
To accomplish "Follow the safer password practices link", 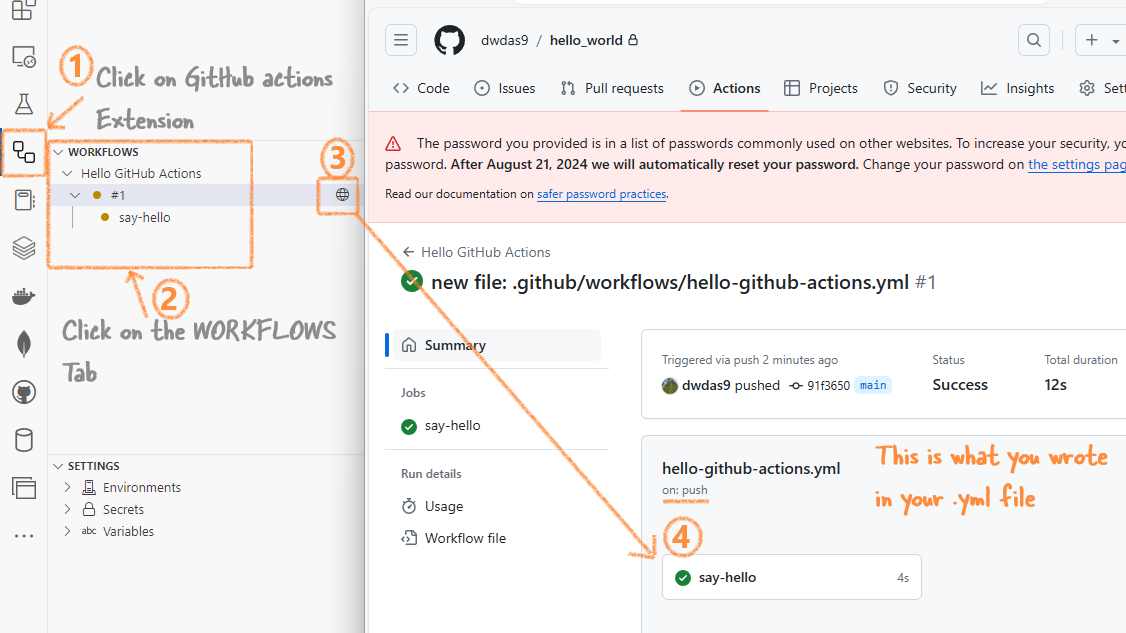I will 602,194.
